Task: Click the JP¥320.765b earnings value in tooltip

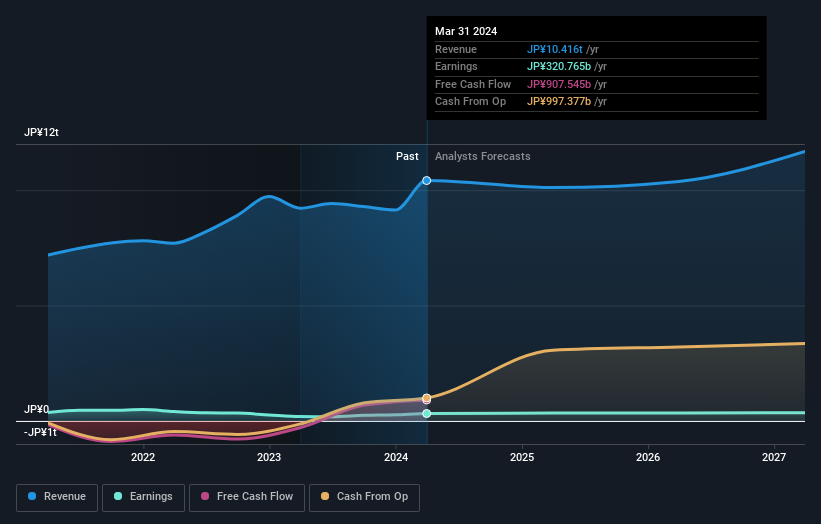Action: (559, 66)
